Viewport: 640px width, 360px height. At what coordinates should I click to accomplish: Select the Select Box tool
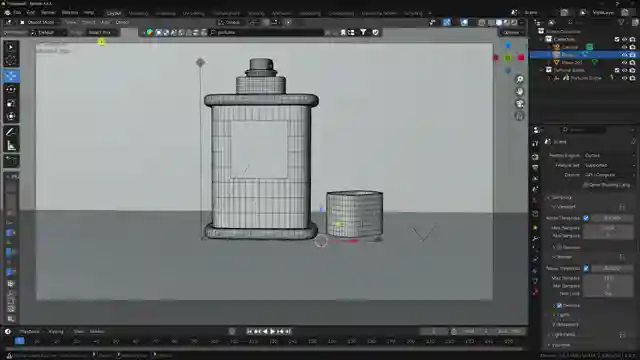point(11,47)
